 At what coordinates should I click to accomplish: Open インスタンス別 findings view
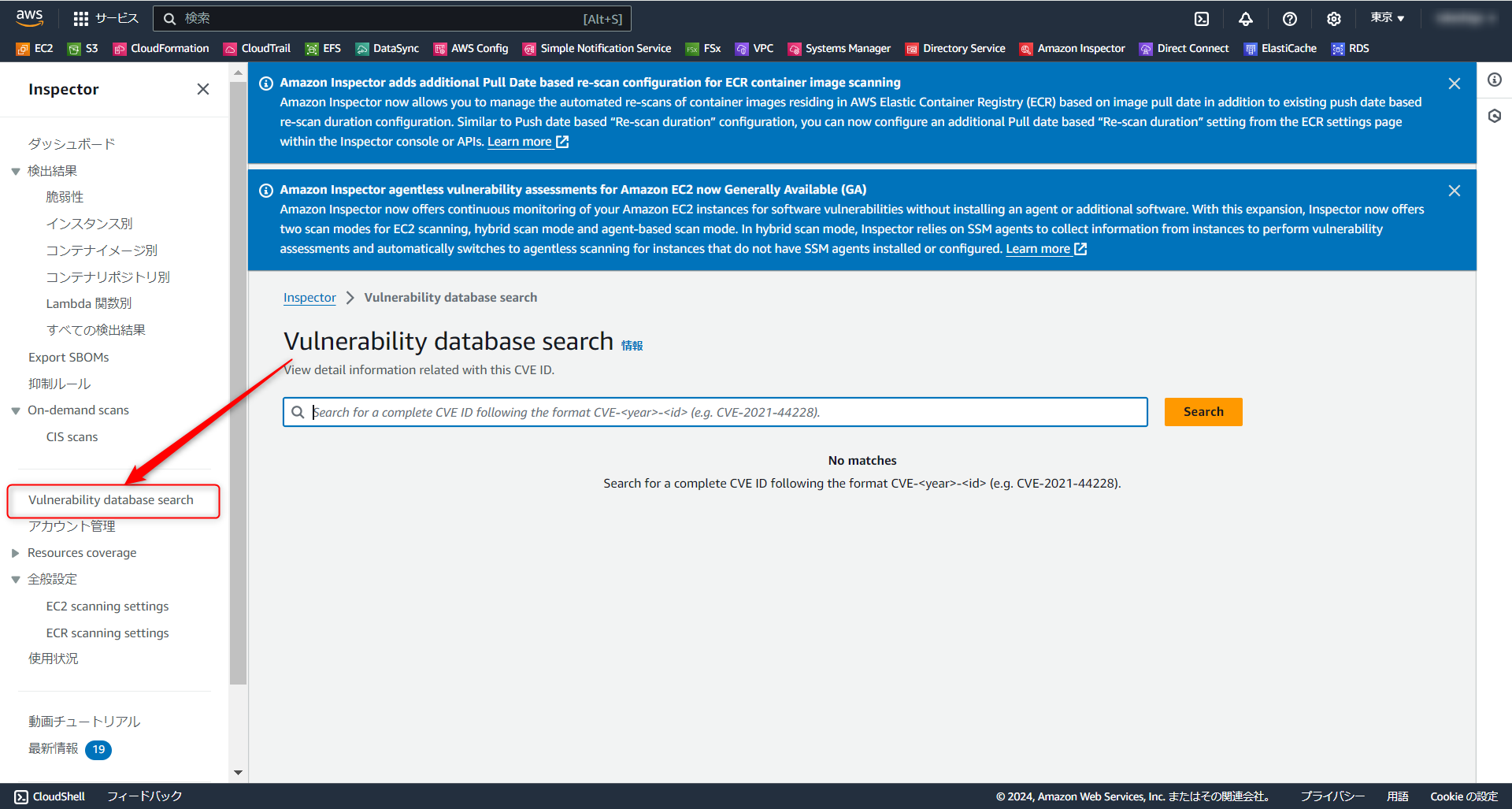click(x=89, y=224)
